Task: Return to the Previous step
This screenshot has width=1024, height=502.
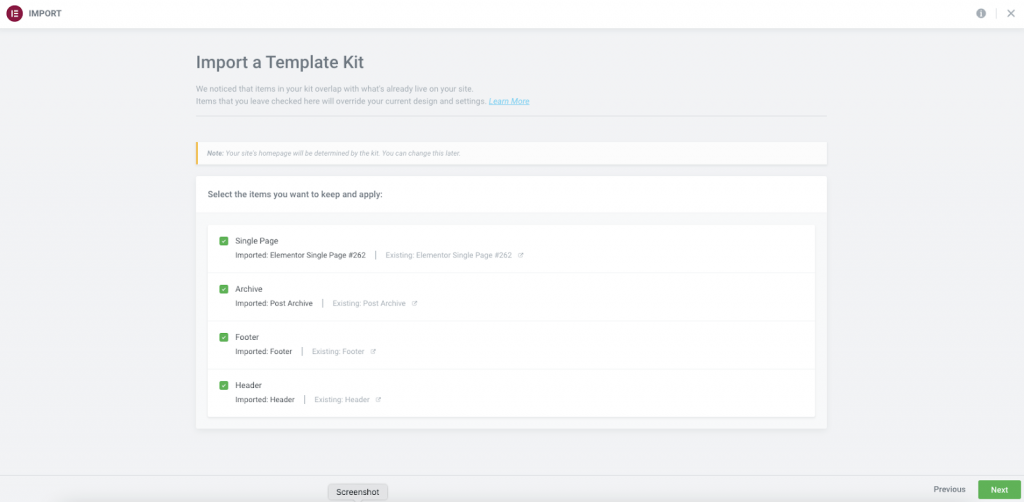Action: (x=949, y=489)
